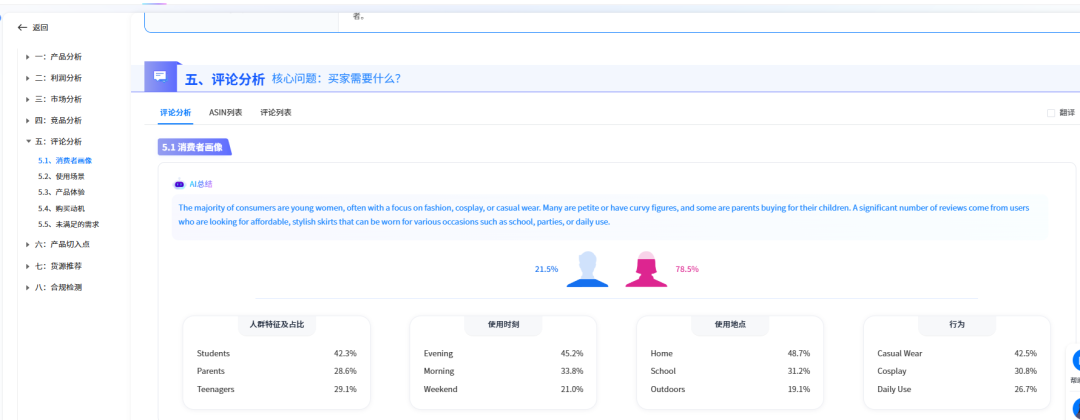The height and width of the screenshot is (420, 1080).
Task: Click the AI总结 label
Action: [x=201, y=185]
